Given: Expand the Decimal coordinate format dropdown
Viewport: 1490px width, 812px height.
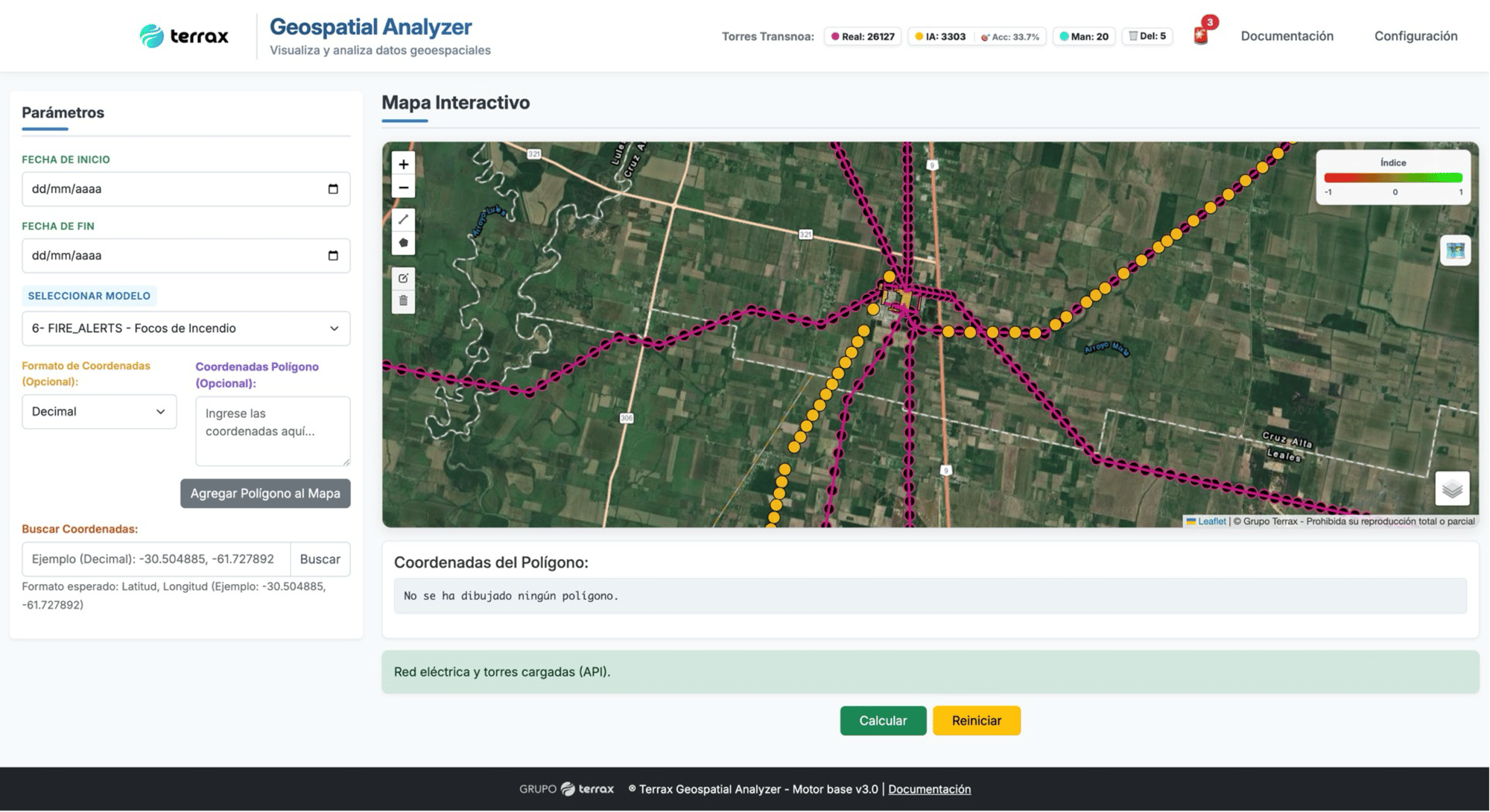Looking at the screenshot, I should 99,412.
